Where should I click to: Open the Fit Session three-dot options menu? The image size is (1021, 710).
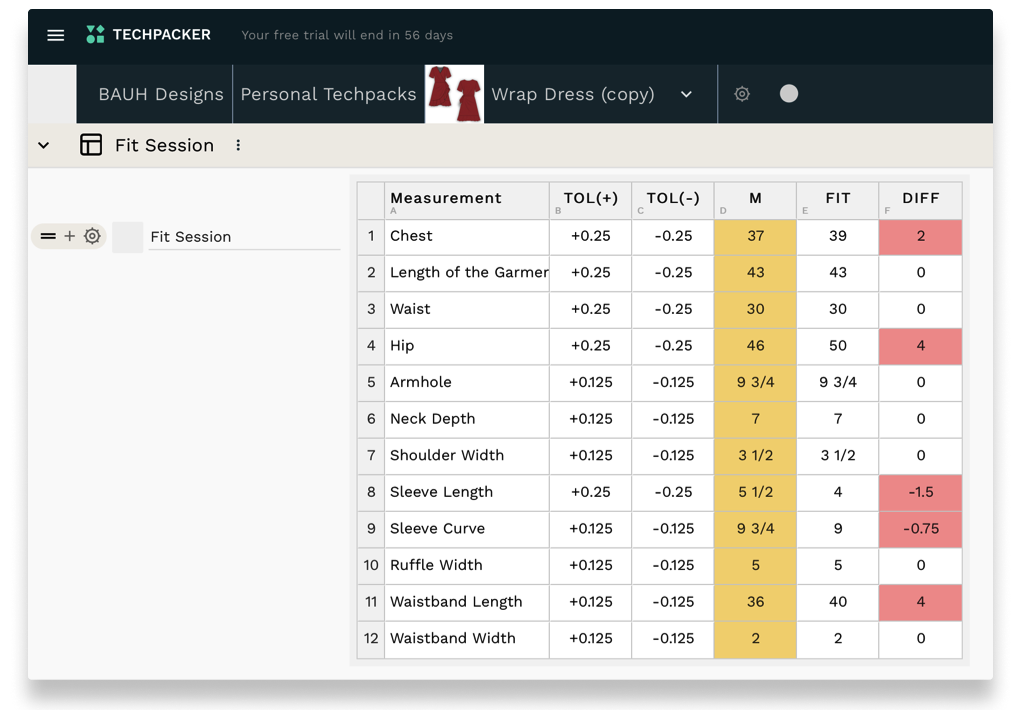point(238,145)
